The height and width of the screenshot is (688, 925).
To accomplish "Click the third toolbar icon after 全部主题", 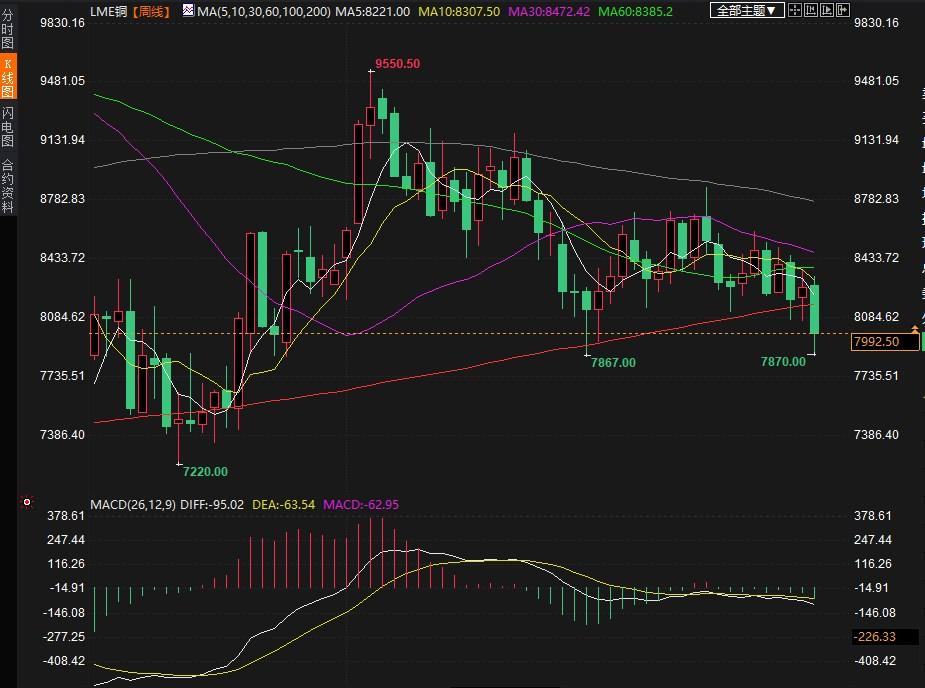I will [x=827, y=11].
